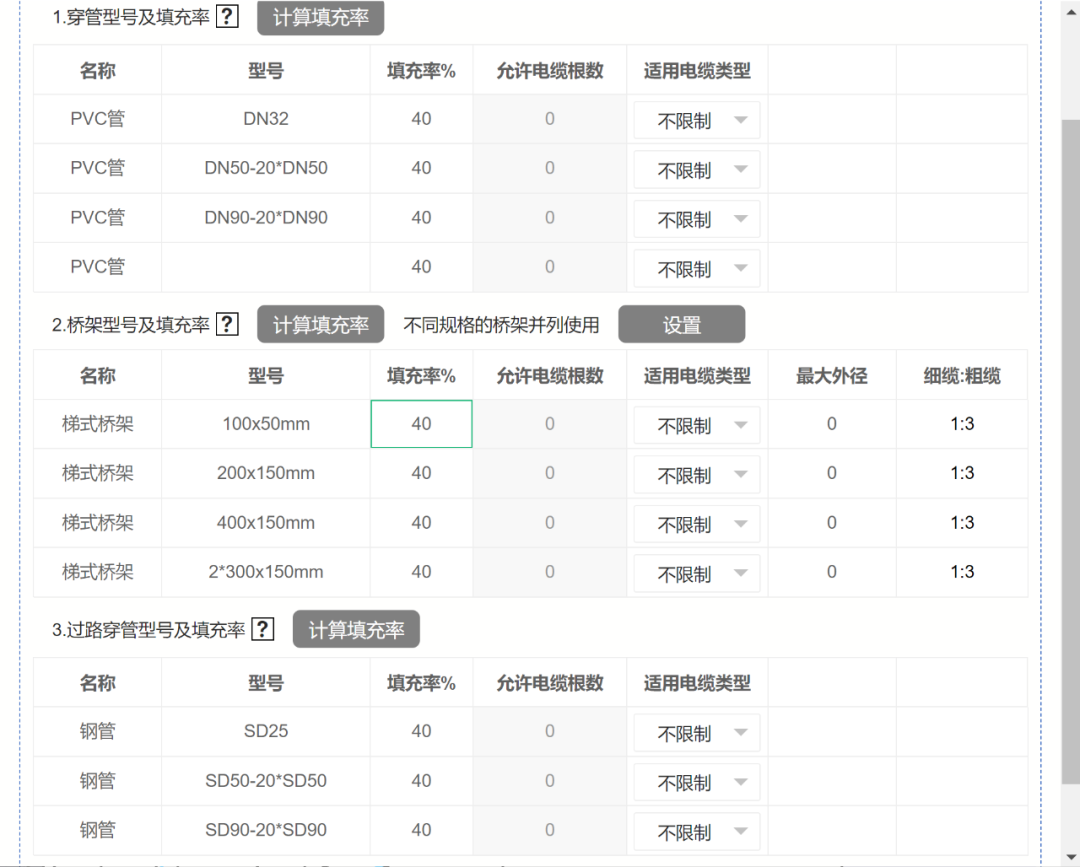Open 不限制 dropdown for the blank PVC管 row
Viewport: 1080px width, 867px height.
click(x=696, y=268)
